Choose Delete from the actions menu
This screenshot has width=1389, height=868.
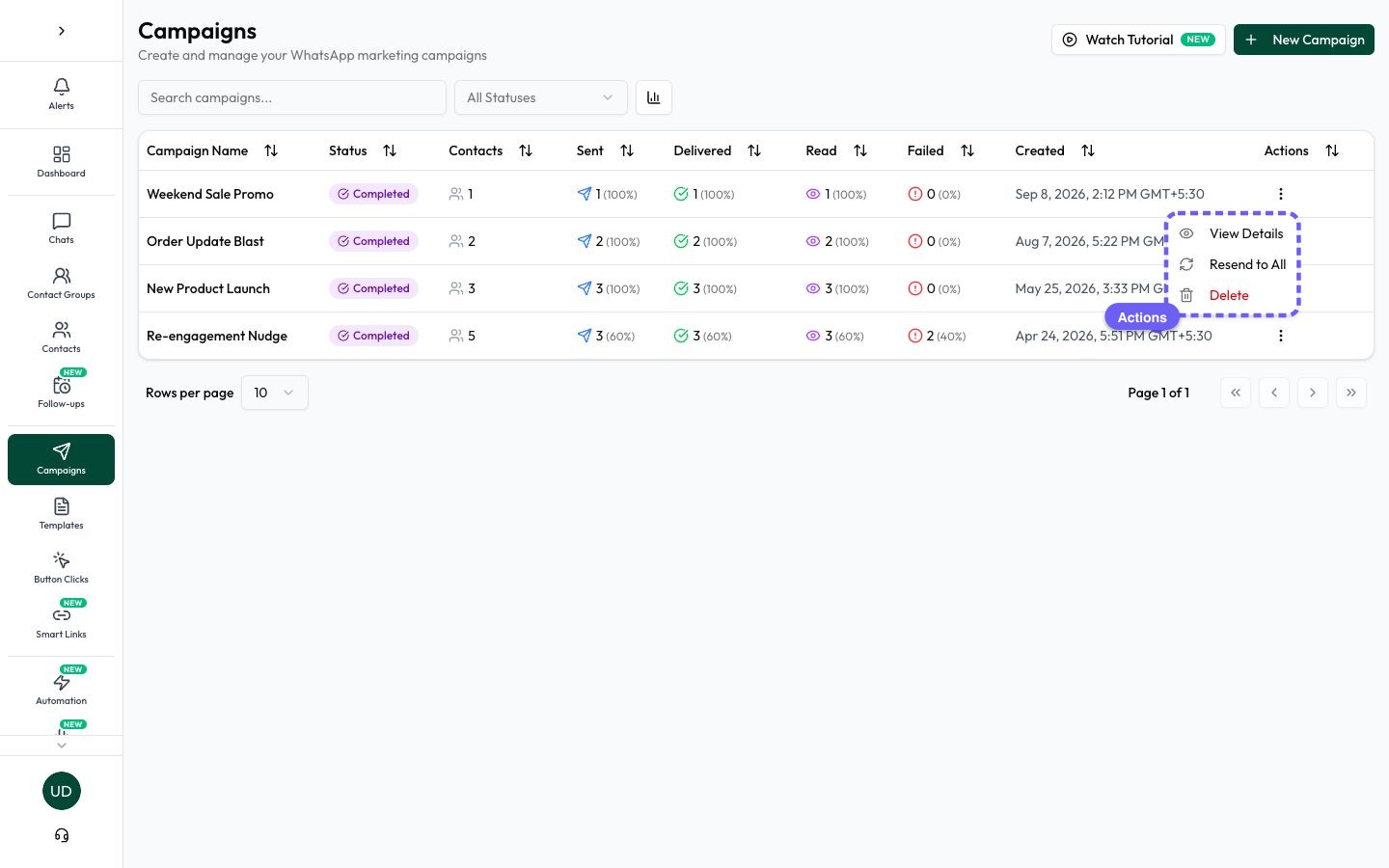(x=1233, y=295)
